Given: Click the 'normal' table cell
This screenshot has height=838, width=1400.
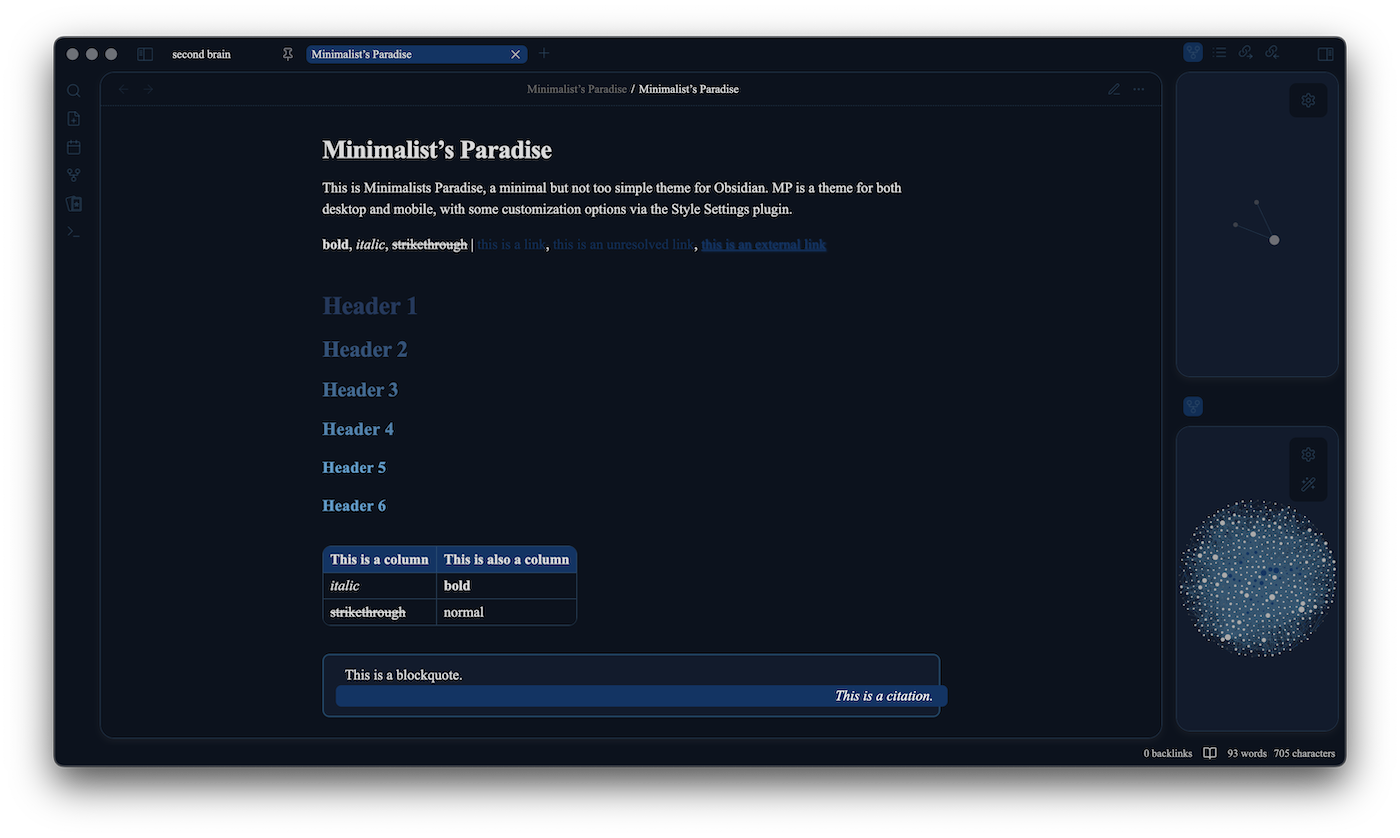Looking at the screenshot, I should (x=506, y=612).
